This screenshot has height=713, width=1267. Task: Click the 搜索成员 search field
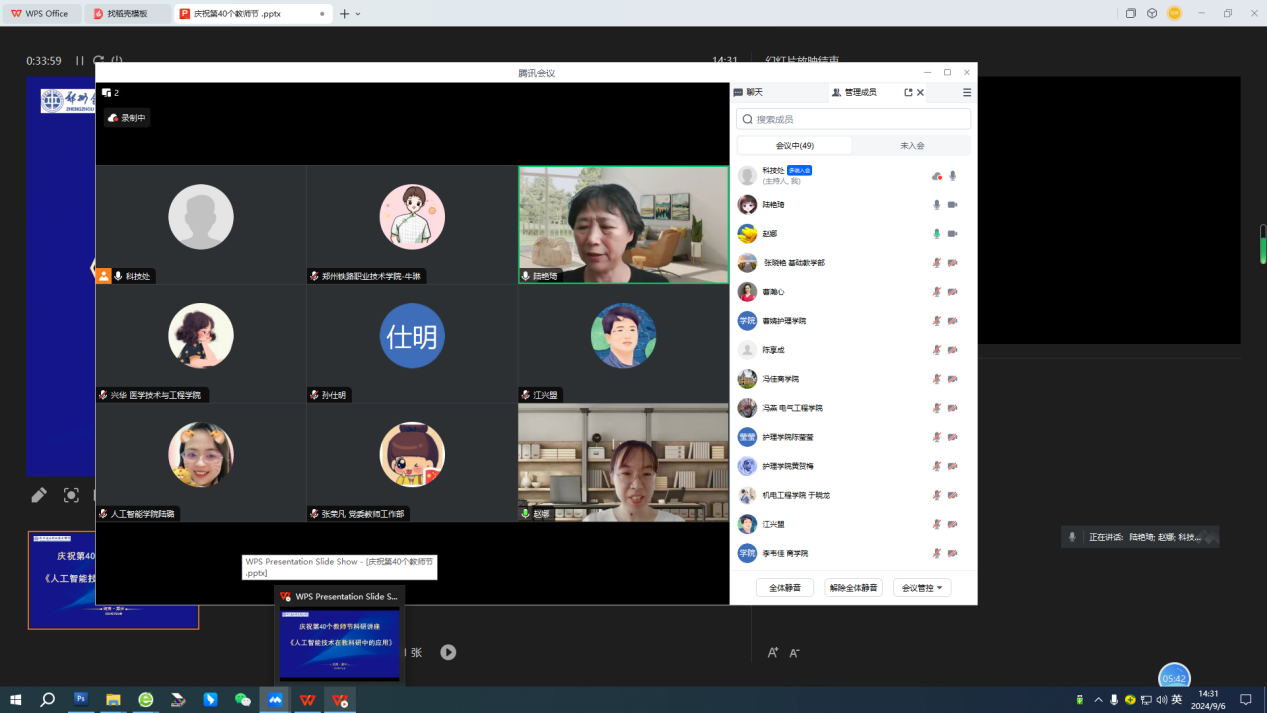click(x=854, y=119)
